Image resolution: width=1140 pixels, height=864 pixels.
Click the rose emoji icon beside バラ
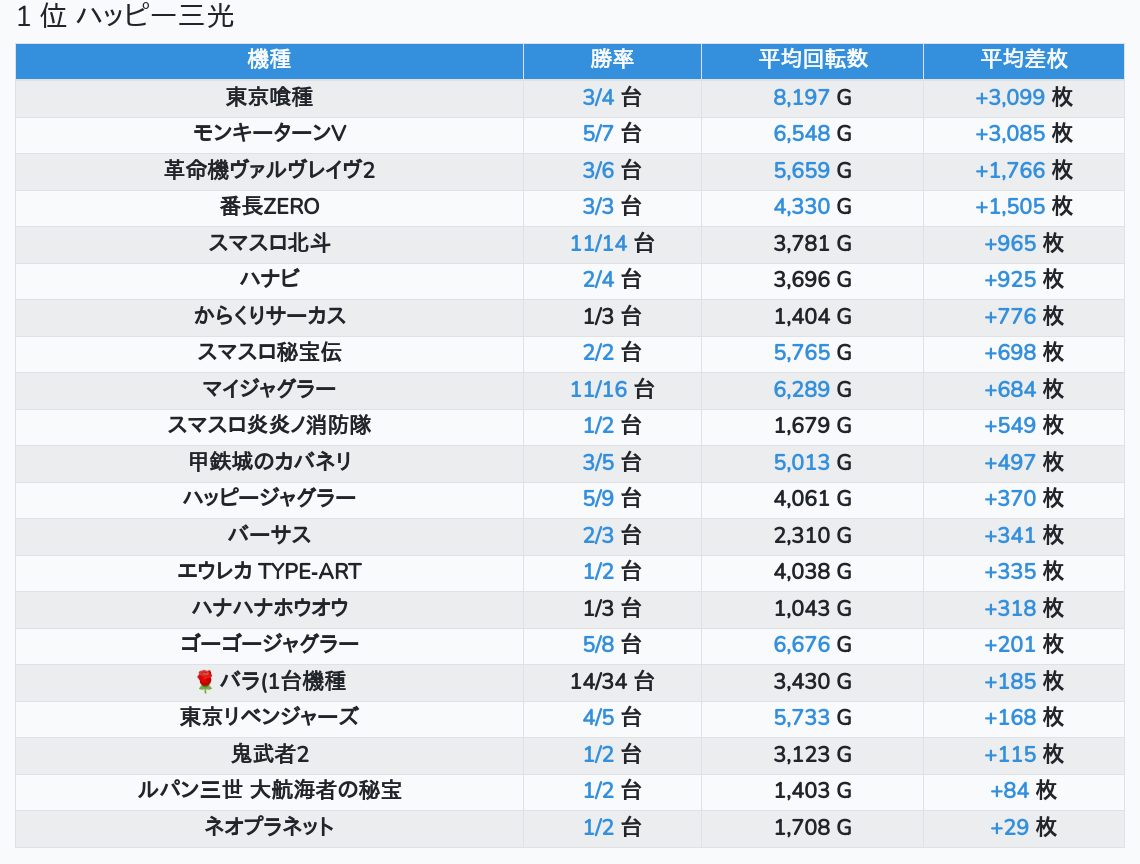[205, 682]
